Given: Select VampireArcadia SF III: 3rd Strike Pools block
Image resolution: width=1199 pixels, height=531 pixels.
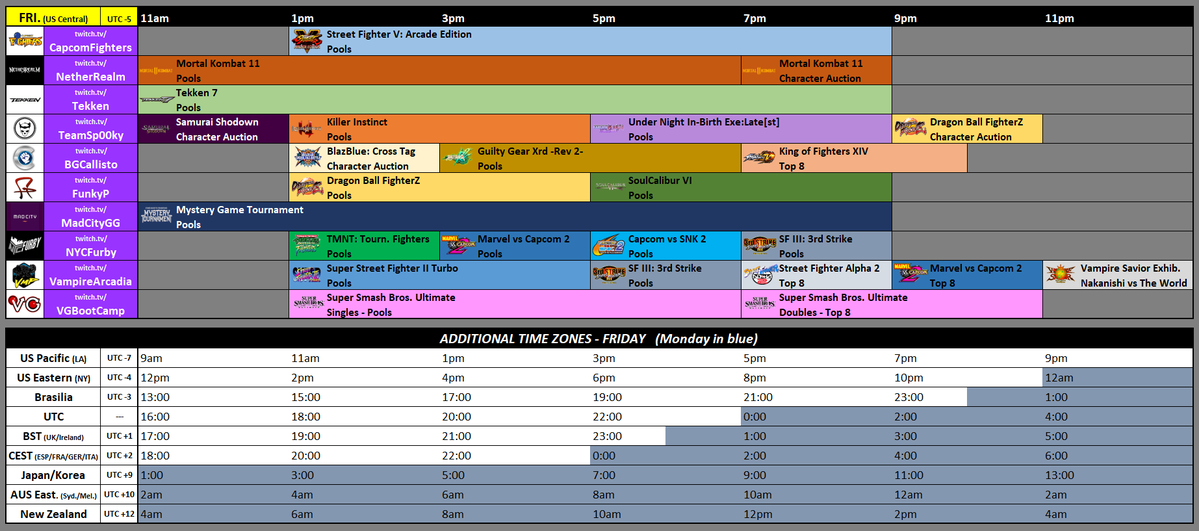Looking at the screenshot, I should [666, 275].
